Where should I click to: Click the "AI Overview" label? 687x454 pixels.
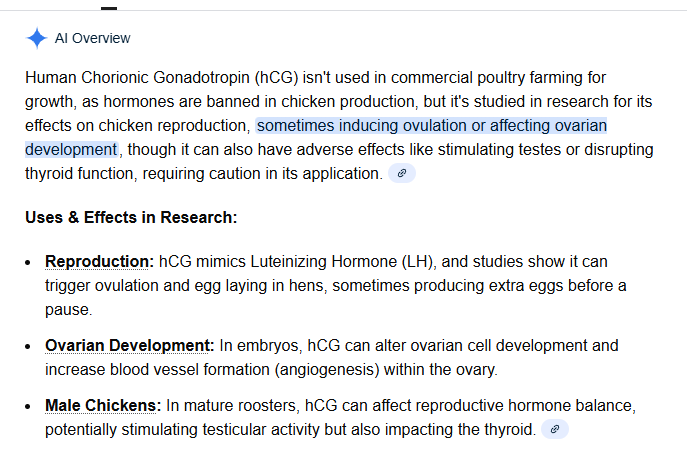[92, 38]
